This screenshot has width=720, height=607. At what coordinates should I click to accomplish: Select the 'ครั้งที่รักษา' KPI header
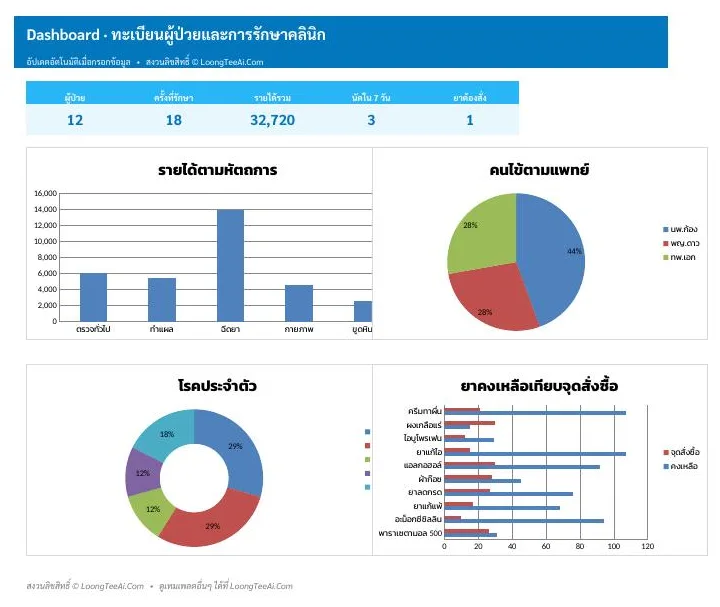coord(174,98)
